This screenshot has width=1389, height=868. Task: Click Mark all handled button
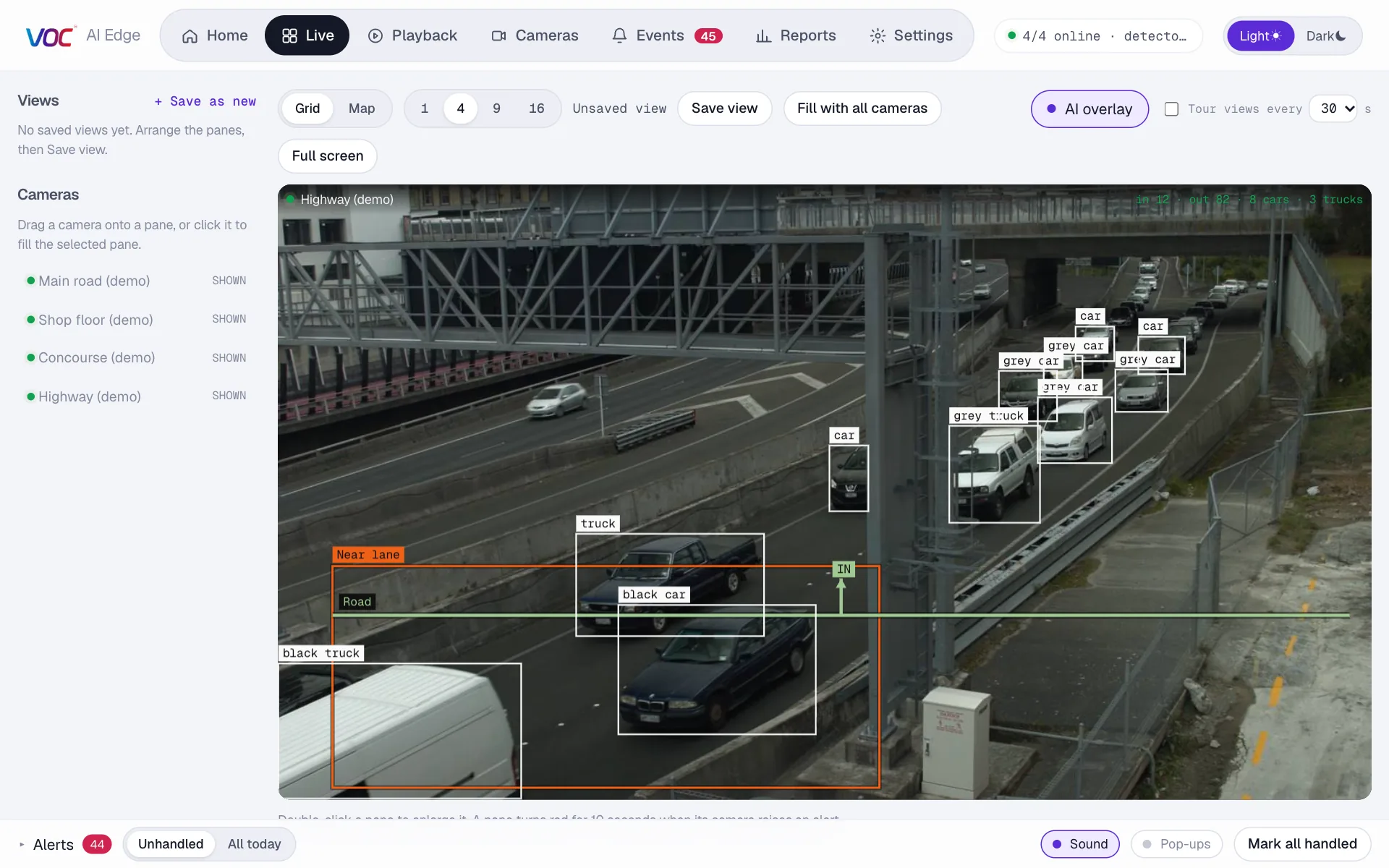click(x=1302, y=844)
